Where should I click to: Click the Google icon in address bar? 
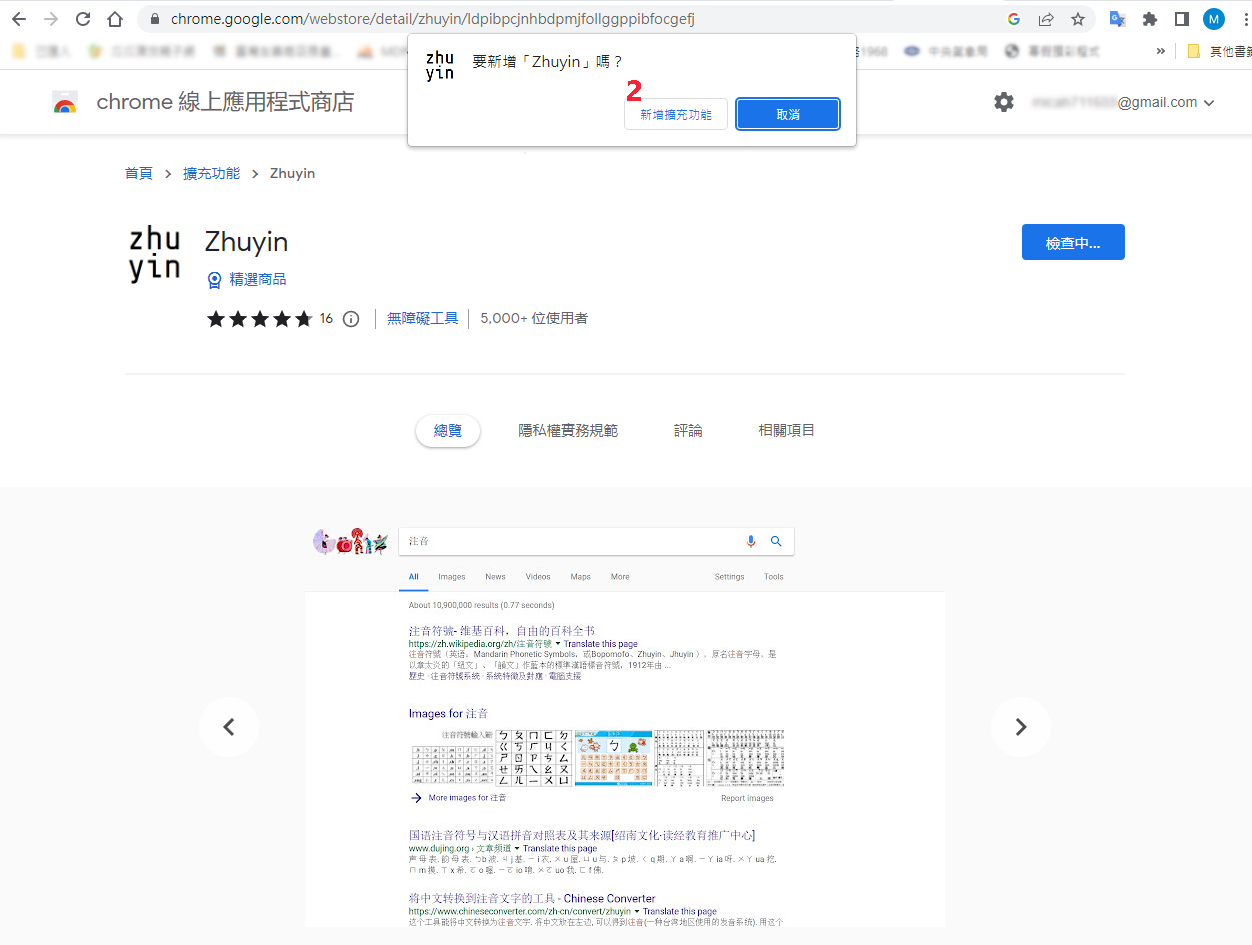point(1014,19)
